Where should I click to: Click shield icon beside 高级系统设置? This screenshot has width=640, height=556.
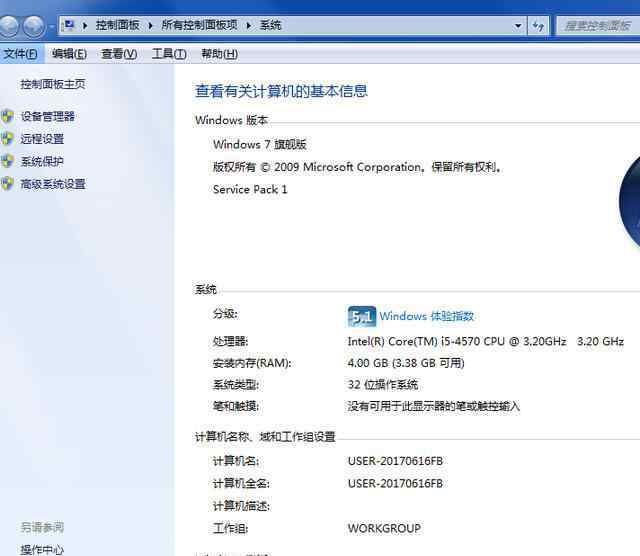pos(7,184)
